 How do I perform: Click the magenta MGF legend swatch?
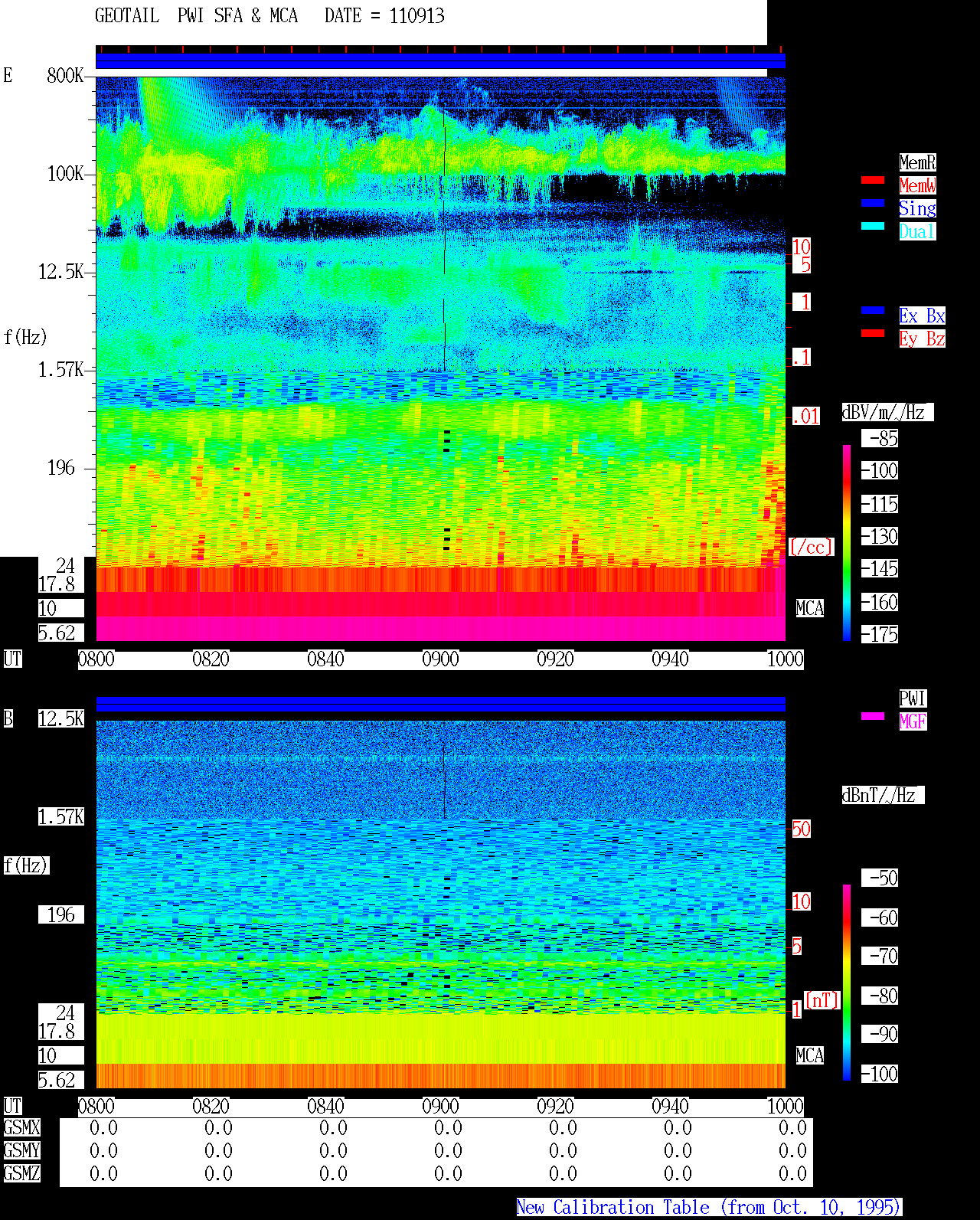[873, 716]
